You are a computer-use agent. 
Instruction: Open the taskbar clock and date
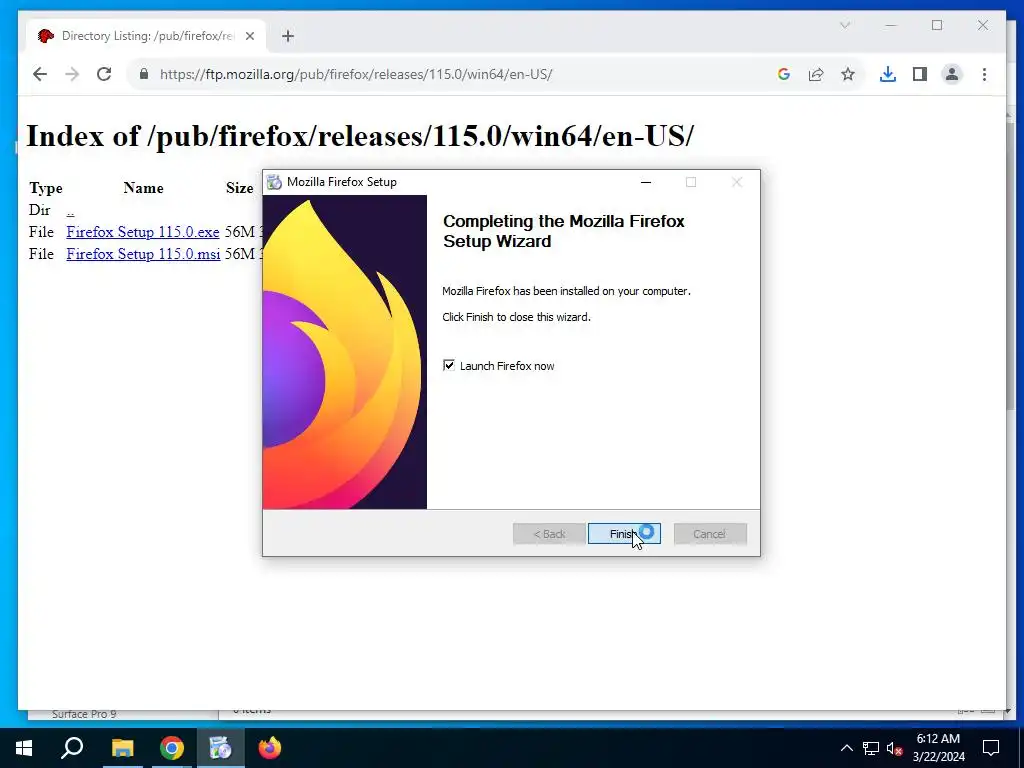[938, 748]
